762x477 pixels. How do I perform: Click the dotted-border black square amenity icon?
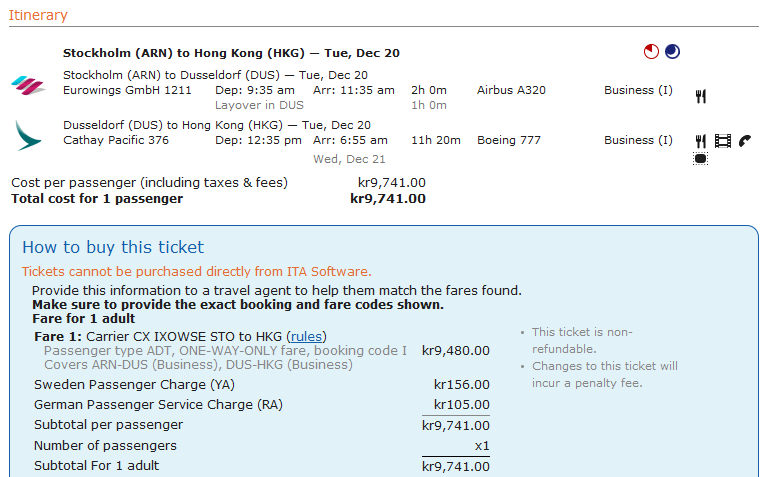[700, 159]
